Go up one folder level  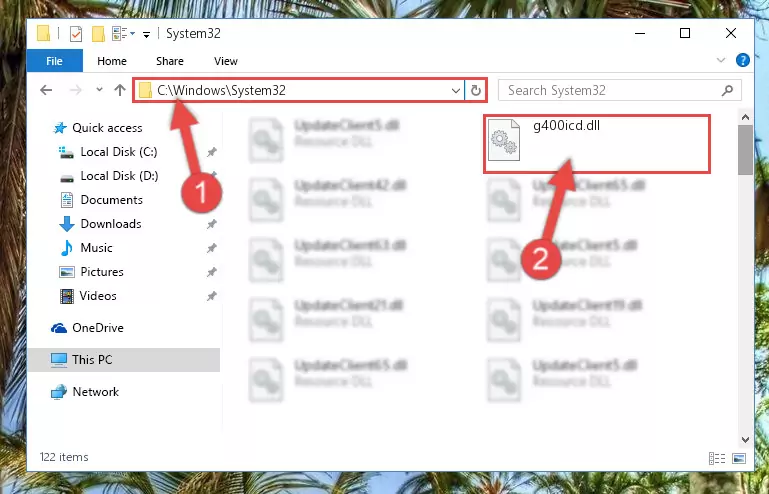point(120,90)
